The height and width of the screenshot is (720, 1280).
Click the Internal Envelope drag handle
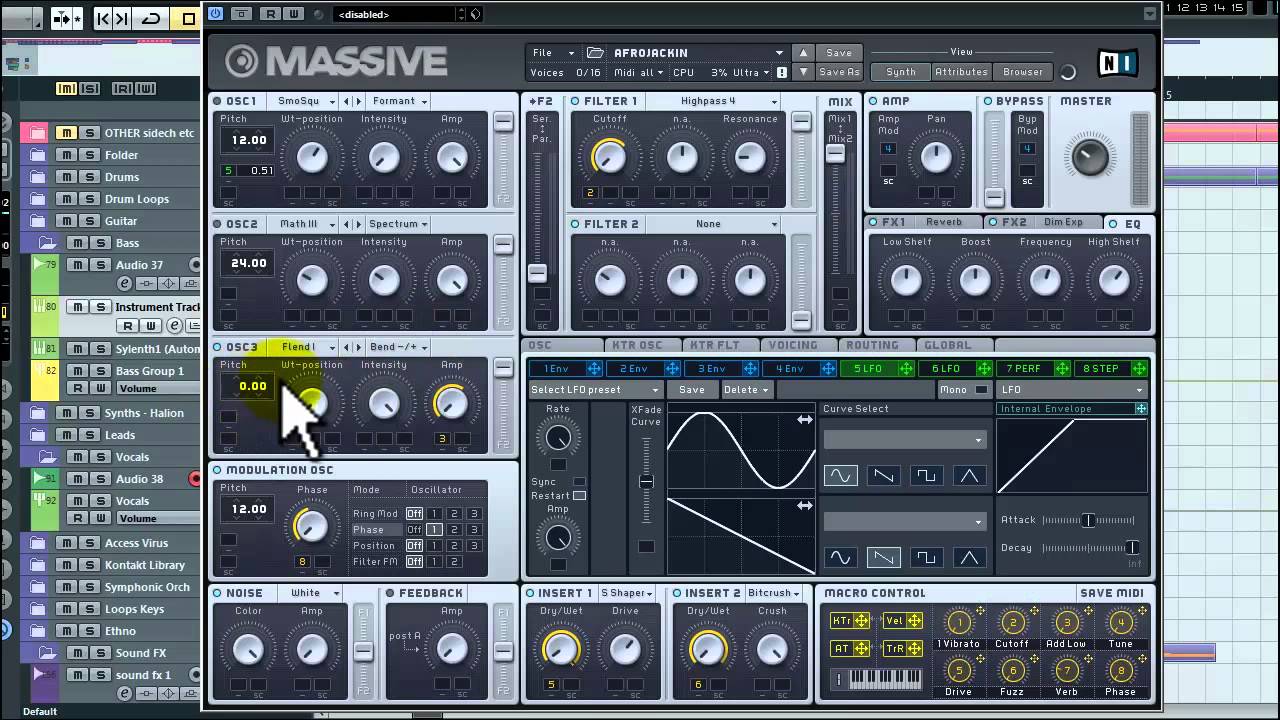[x=1140, y=409]
